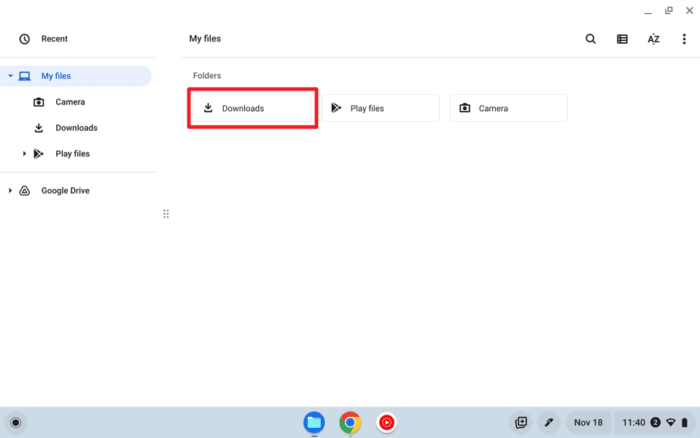Click the Files app shelf icon
The width and height of the screenshot is (700, 438).
pos(314,422)
